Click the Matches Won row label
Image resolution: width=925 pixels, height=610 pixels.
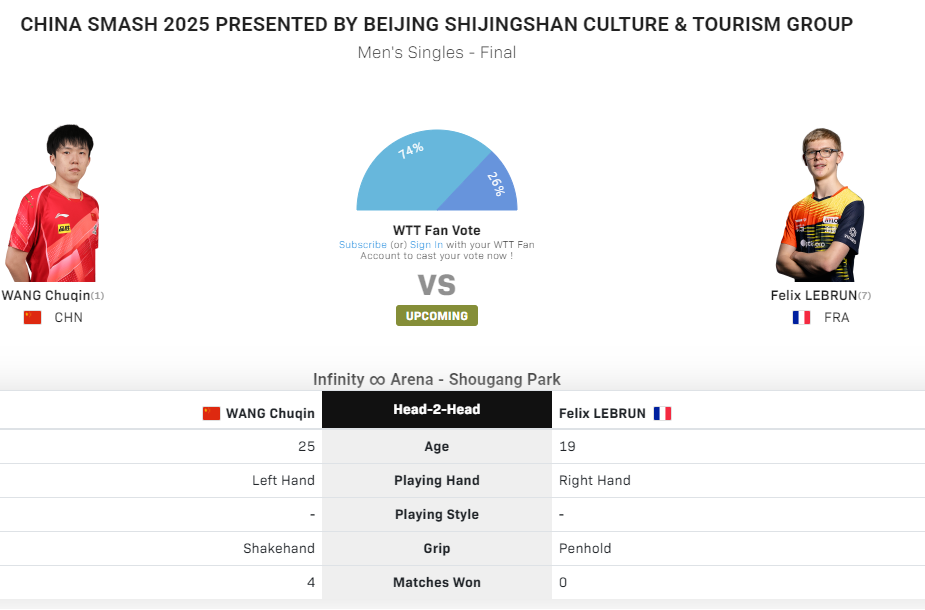(437, 582)
